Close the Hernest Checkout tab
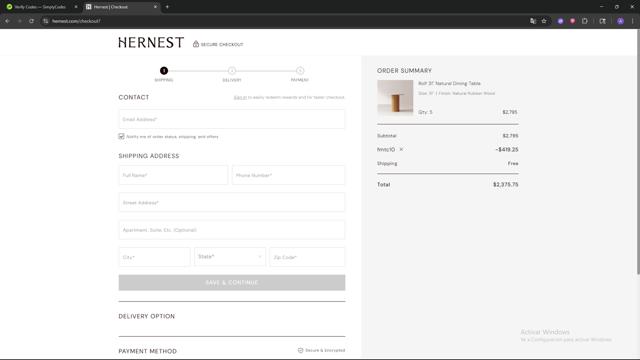Screen dimensions: 640x360 pyautogui.click(x=155, y=7)
